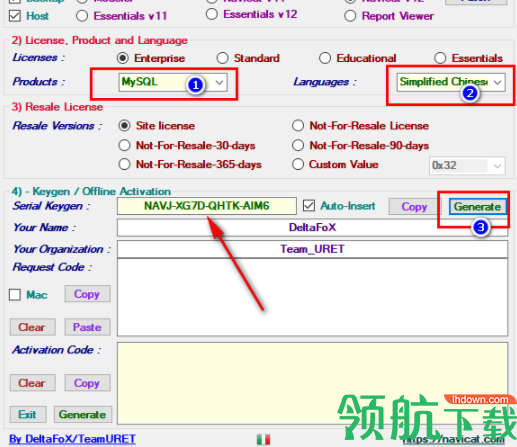Select Not-For-Resale-90-days option
Screen dimensions: 517x447
pyautogui.click(x=298, y=146)
